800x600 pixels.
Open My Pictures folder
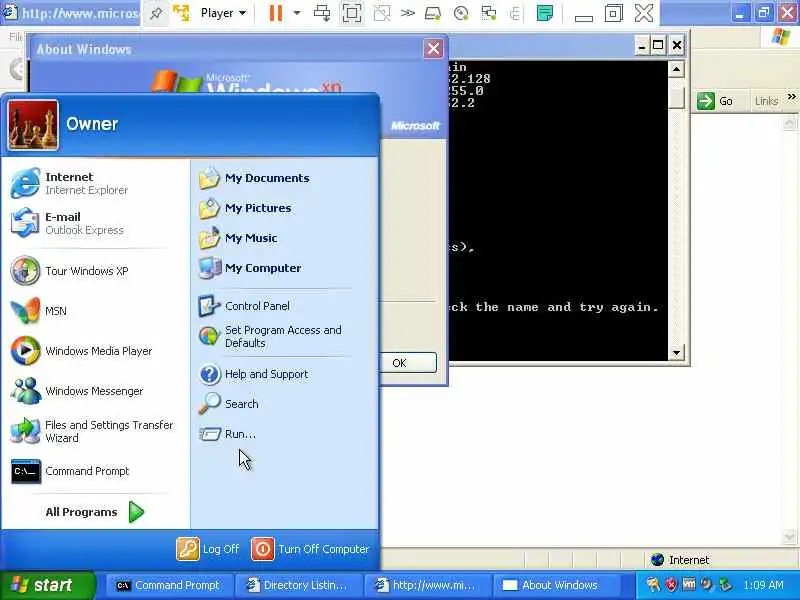[245, 208]
